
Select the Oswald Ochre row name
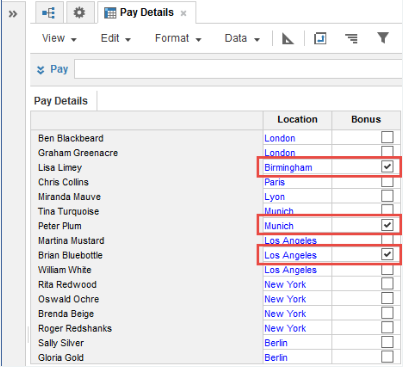pyautogui.click(x=69, y=299)
